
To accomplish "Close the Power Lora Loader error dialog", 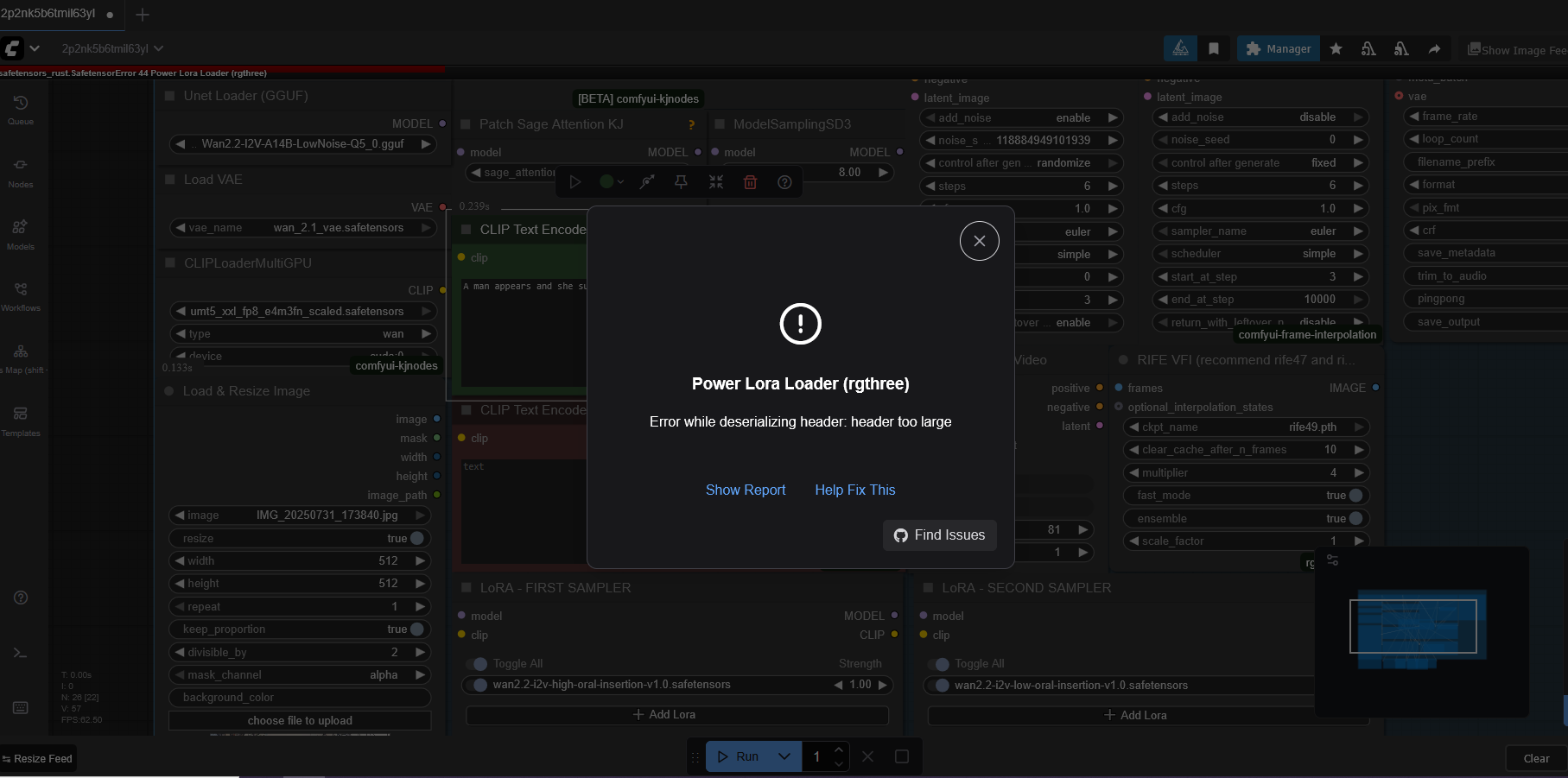I will click(x=979, y=241).
